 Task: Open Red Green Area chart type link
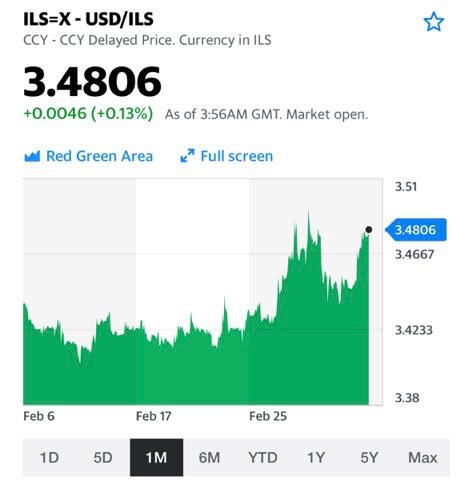(x=89, y=156)
